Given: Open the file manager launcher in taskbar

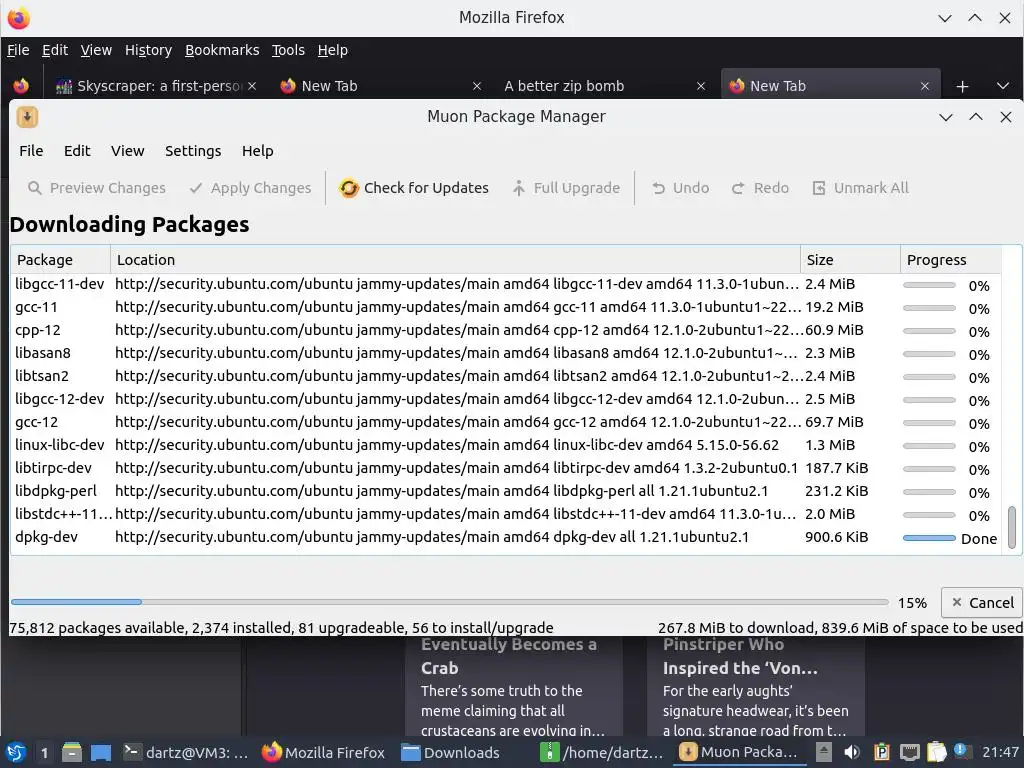Looking at the screenshot, I should pyautogui.click(x=72, y=752).
